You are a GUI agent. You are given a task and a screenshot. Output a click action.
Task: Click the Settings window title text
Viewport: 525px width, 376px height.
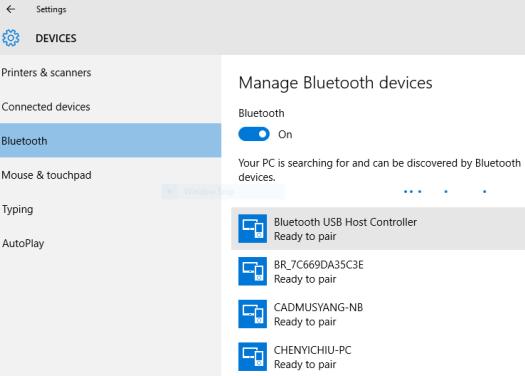point(51,9)
